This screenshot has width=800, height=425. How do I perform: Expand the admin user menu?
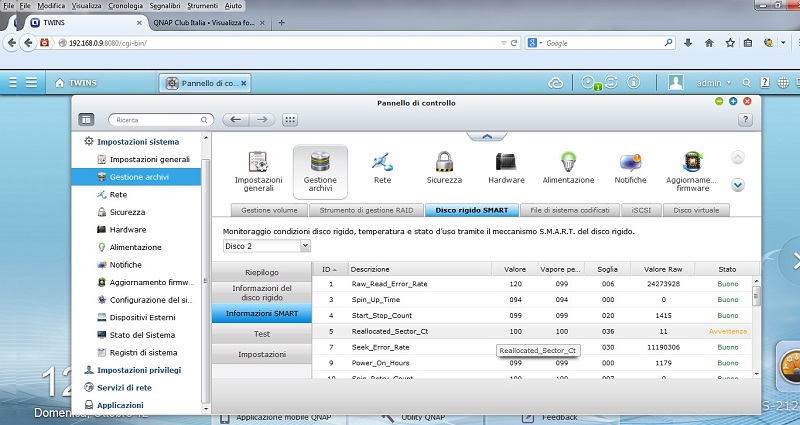[714, 82]
